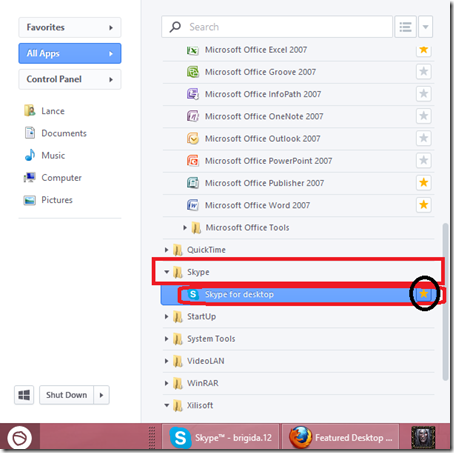Launch Microsoft Office Groove 2007 icon

tap(193, 72)
